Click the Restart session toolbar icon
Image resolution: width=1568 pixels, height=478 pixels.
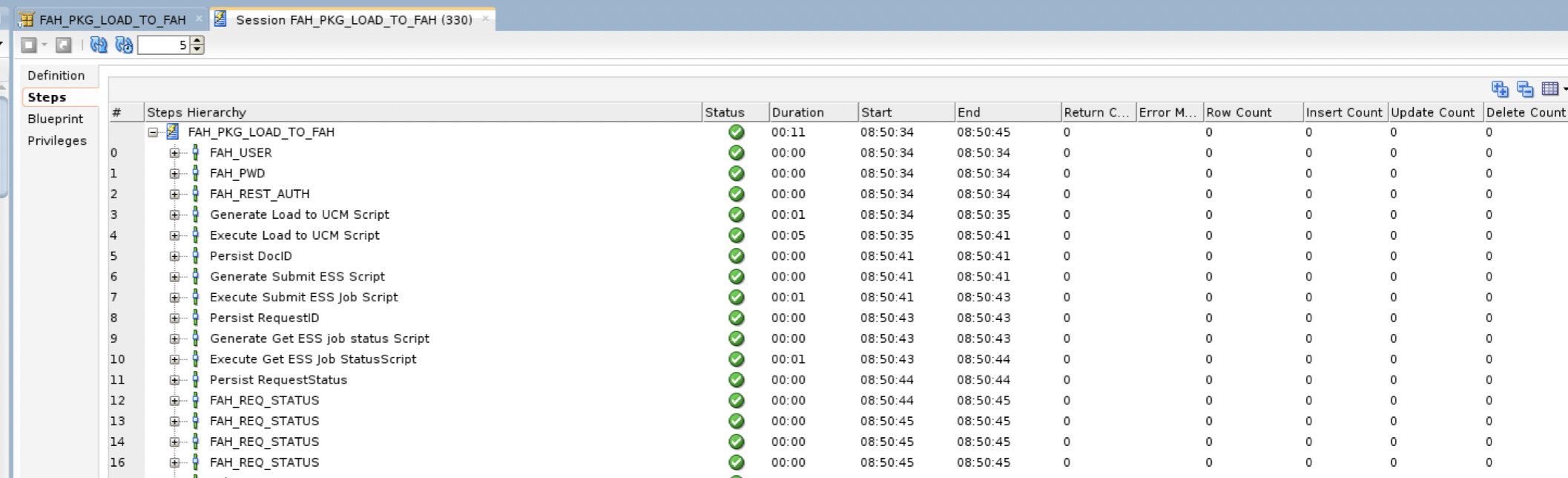pyautogui.click(x=64, y=45)
